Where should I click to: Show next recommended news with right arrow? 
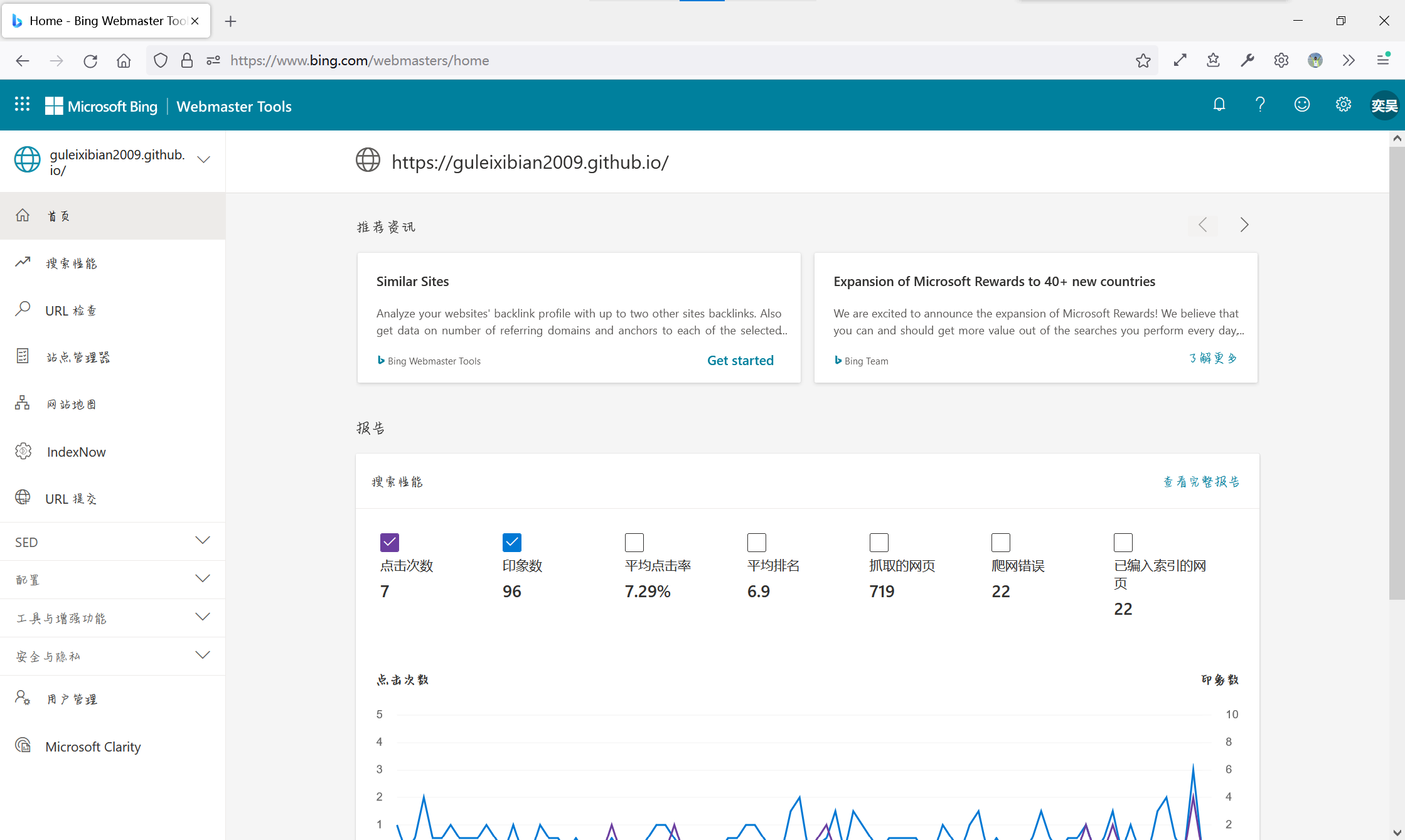1244,225
